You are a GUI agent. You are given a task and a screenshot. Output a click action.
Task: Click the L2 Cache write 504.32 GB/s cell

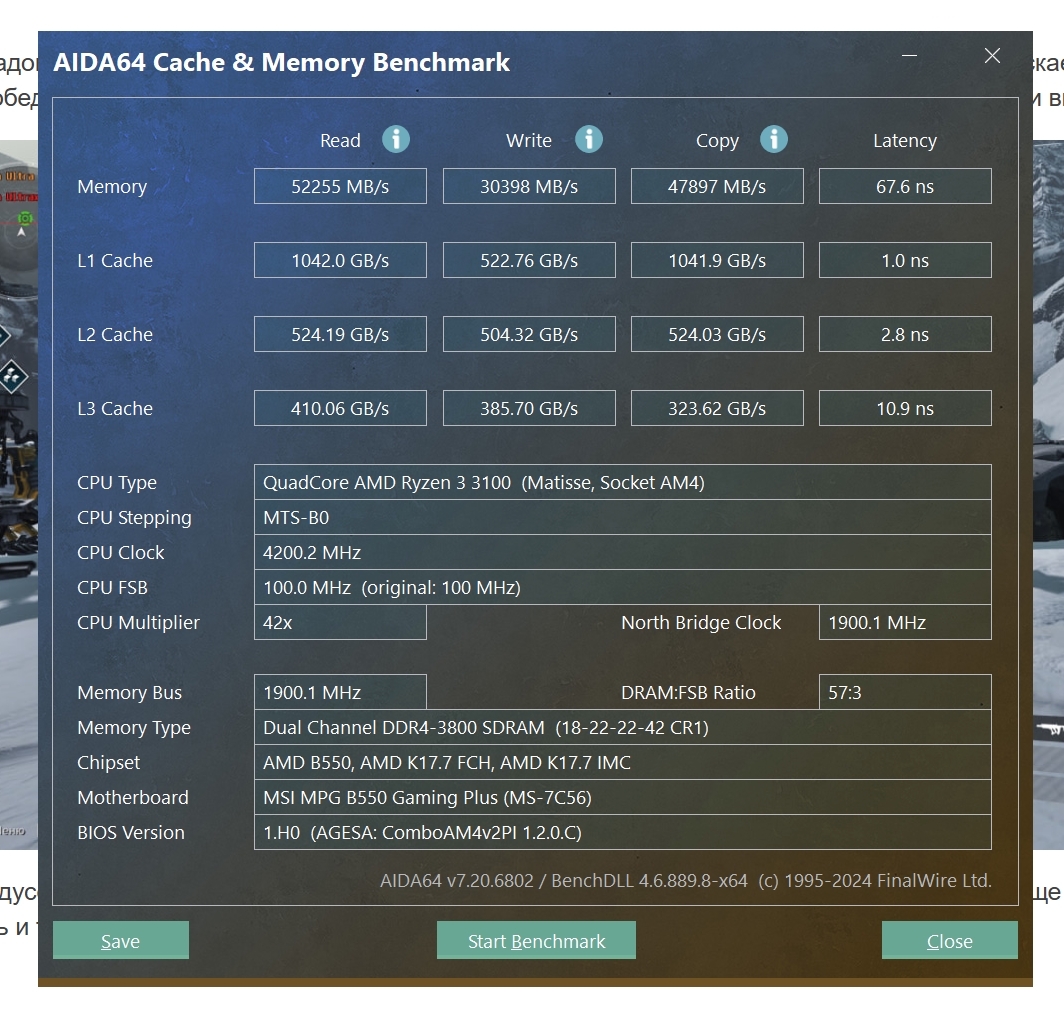point(529,334)
